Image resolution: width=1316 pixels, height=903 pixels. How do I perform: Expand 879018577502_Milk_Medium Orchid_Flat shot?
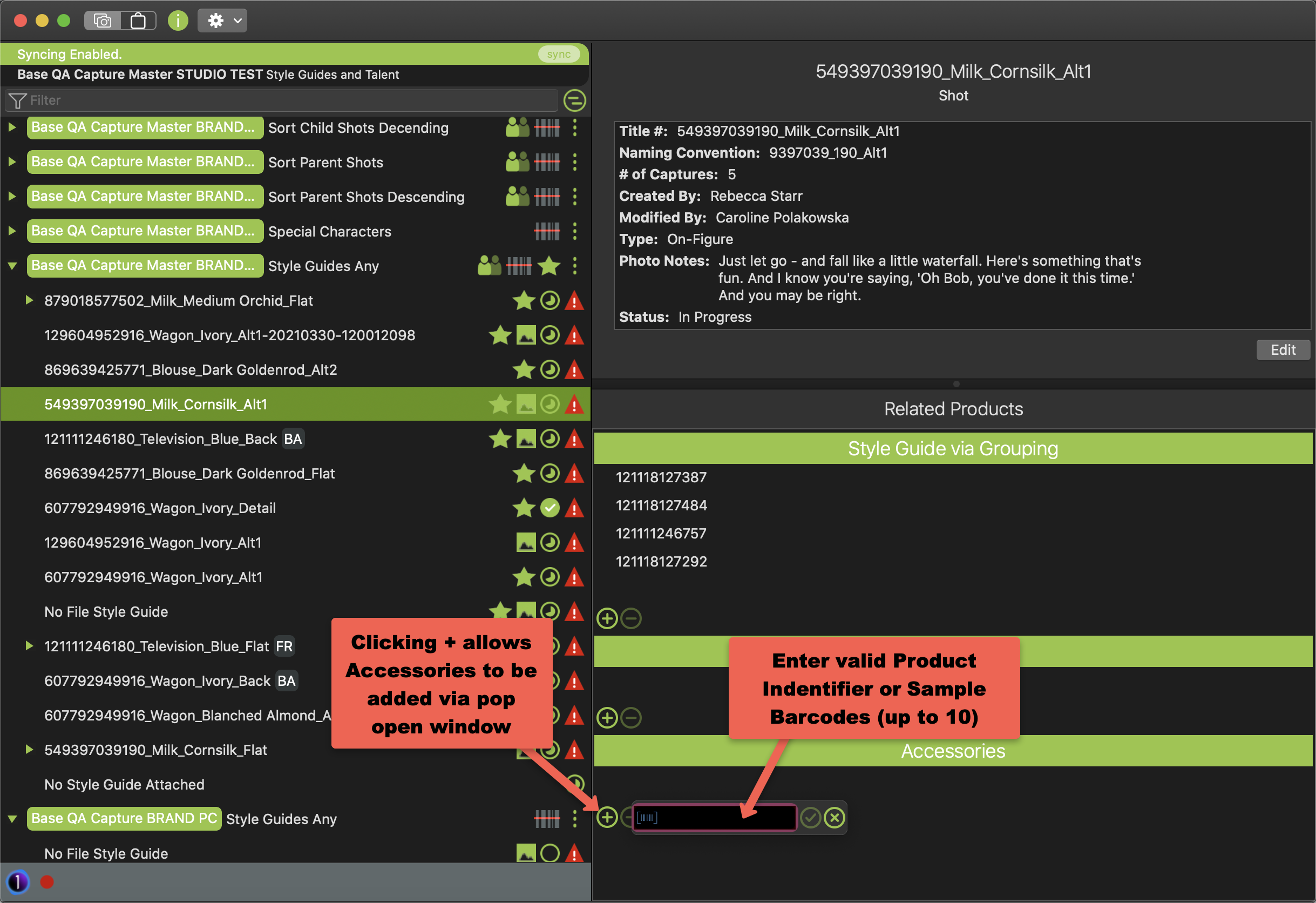(x=29, y=300)
